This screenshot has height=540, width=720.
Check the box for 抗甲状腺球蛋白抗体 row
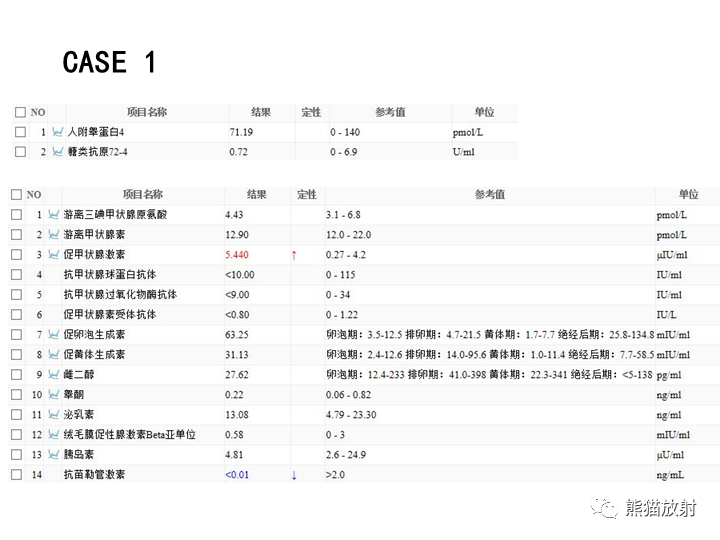[x=17, y=275]
